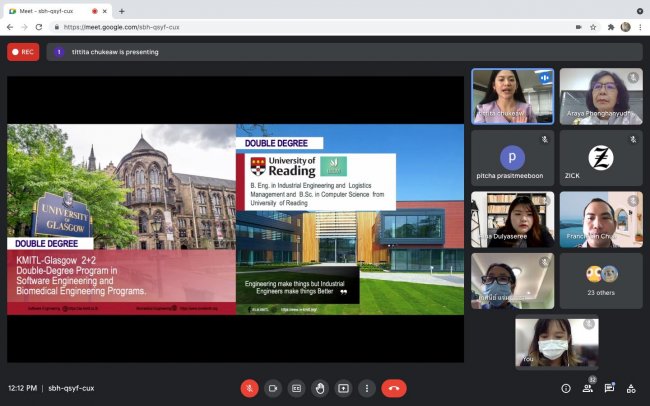This screenshot has height=406, width=650.
Task: Open the Activities panel icon
Action: pos(631,388)
